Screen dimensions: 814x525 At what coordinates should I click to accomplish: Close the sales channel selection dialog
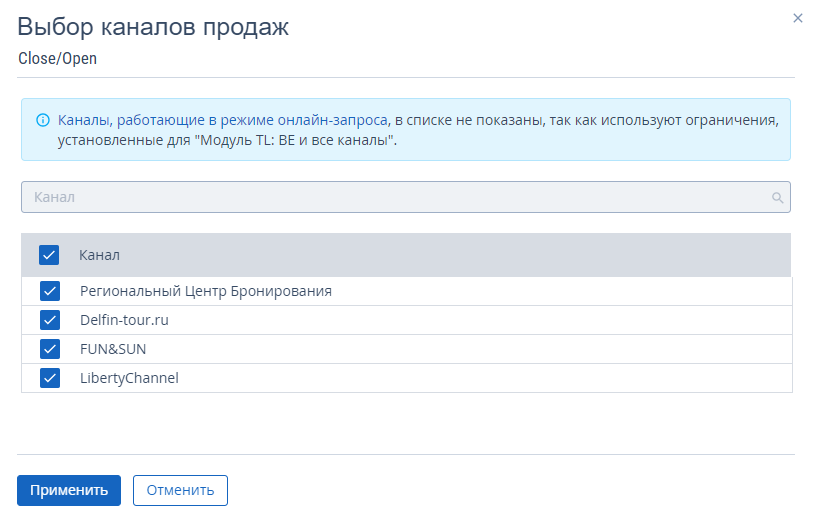point(798,18)
